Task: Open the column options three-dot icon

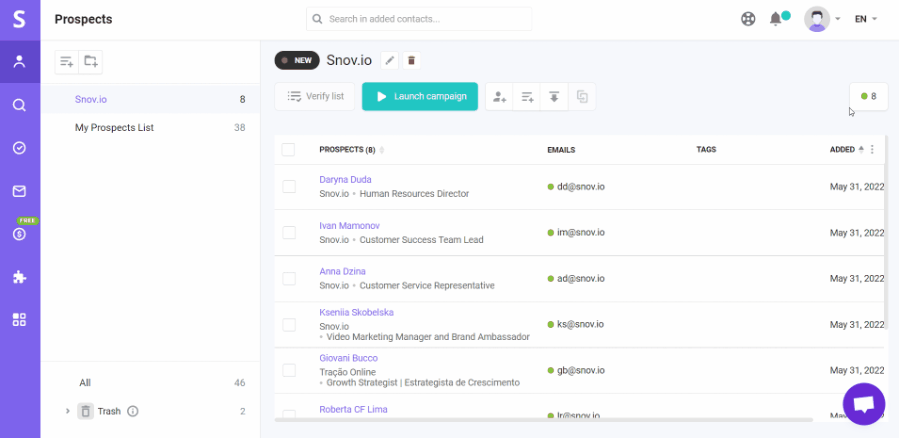Action: tap(872, 150)
